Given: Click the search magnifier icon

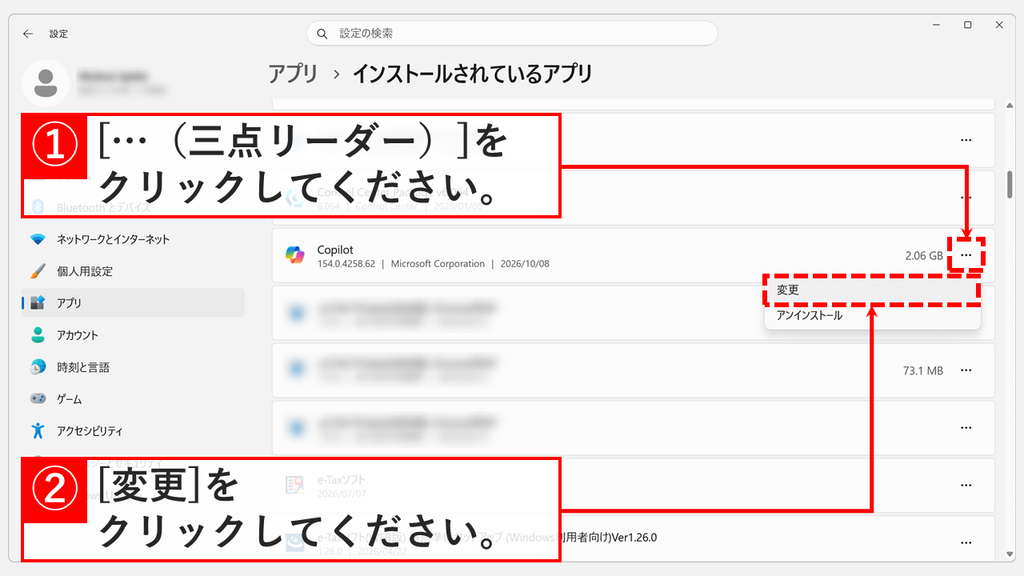Looking at the screenshot, I should pyautogui.click(x=322, y=33).
